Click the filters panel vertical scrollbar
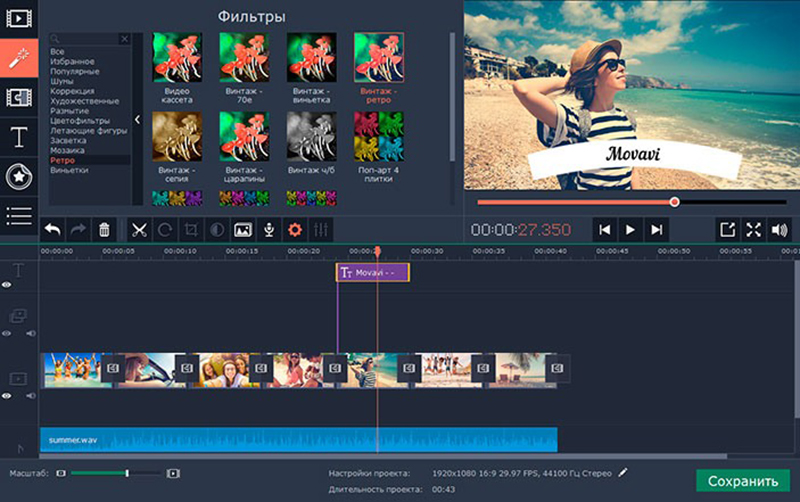This screenshot has height=502, width=800. 452,97
